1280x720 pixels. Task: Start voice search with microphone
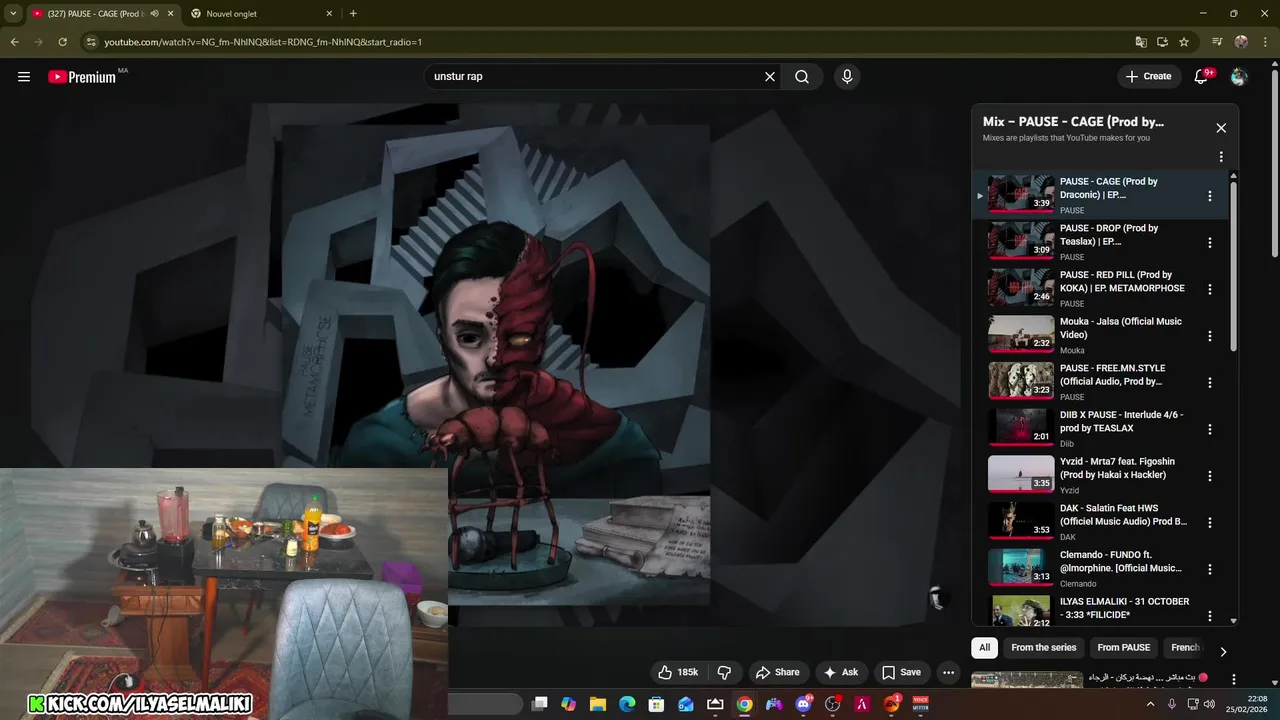847,77
